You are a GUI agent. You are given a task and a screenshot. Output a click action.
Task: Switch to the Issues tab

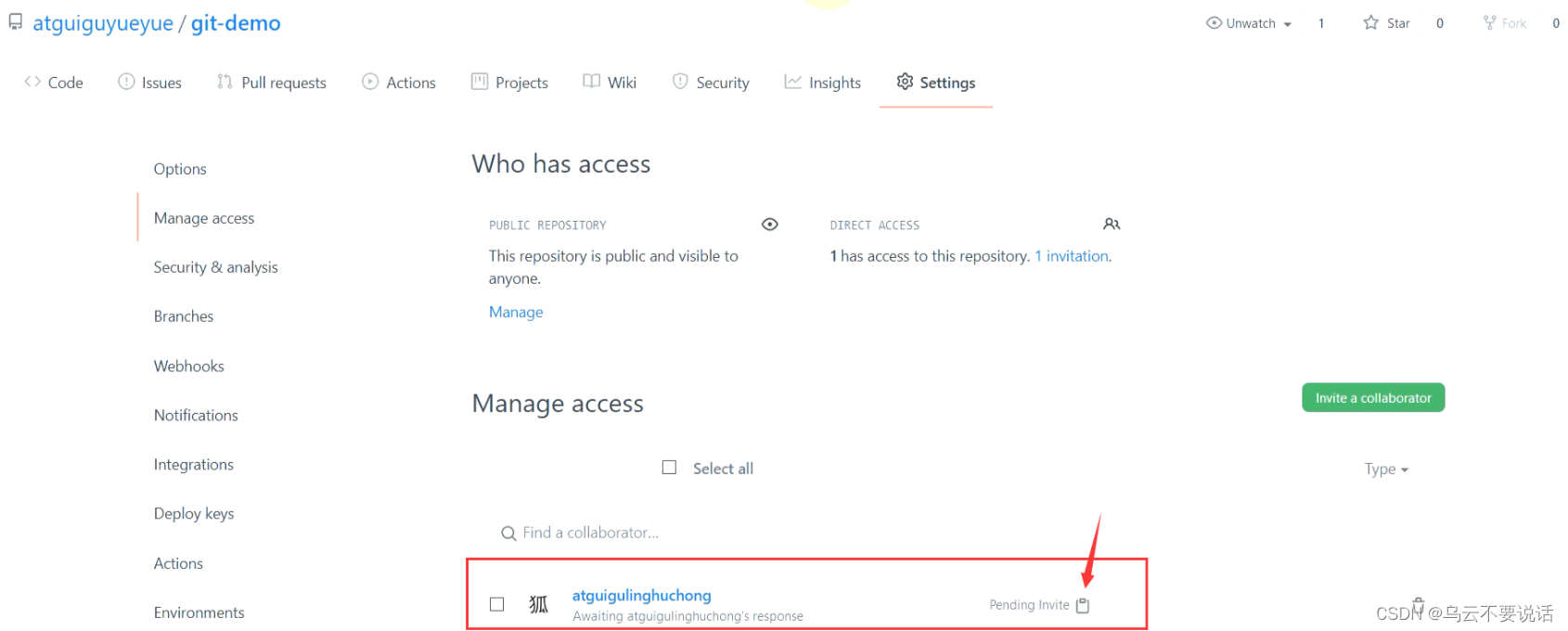(x=150, y=83)
